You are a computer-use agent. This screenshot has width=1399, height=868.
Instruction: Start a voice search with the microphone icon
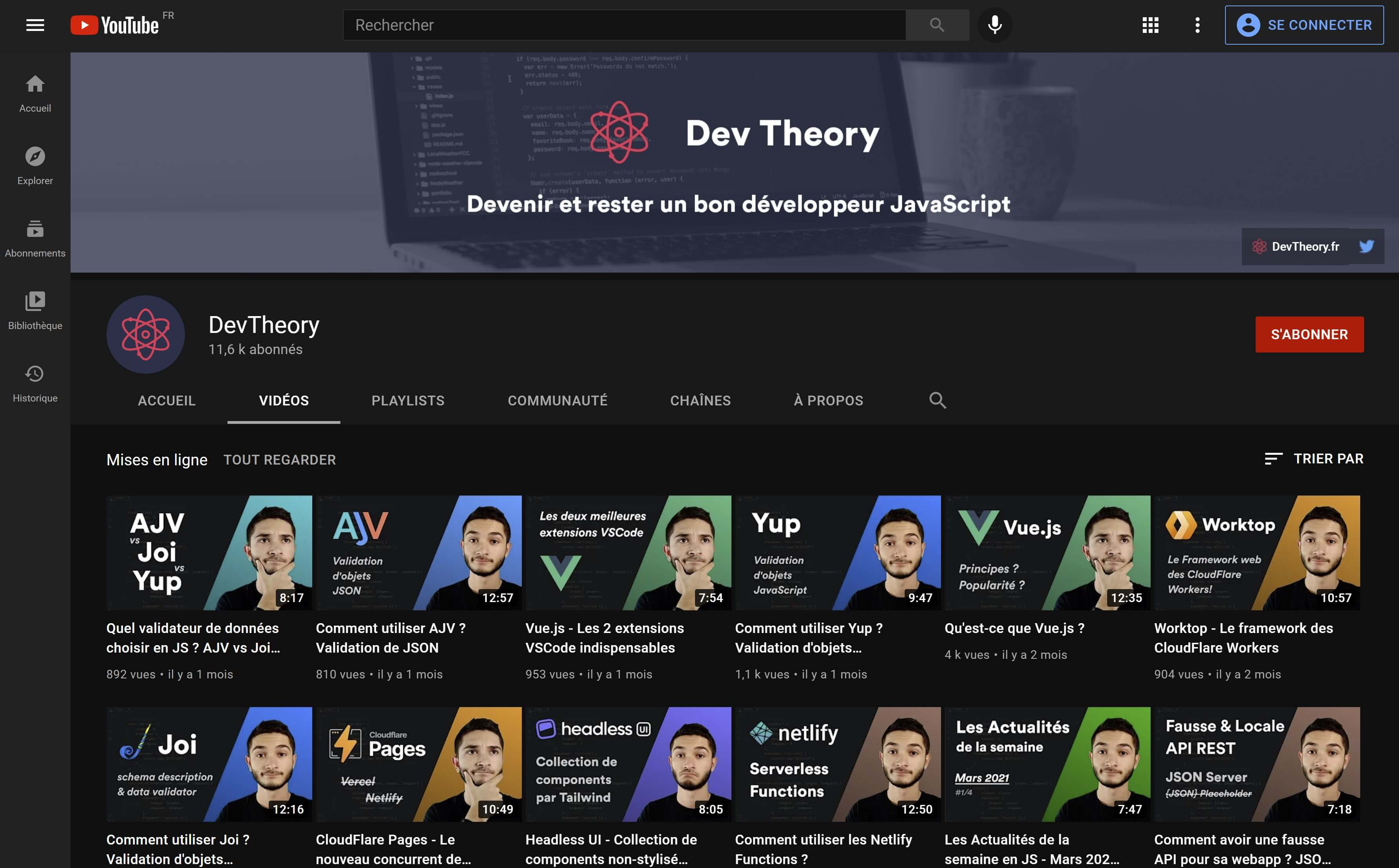[x=994, y=25]
